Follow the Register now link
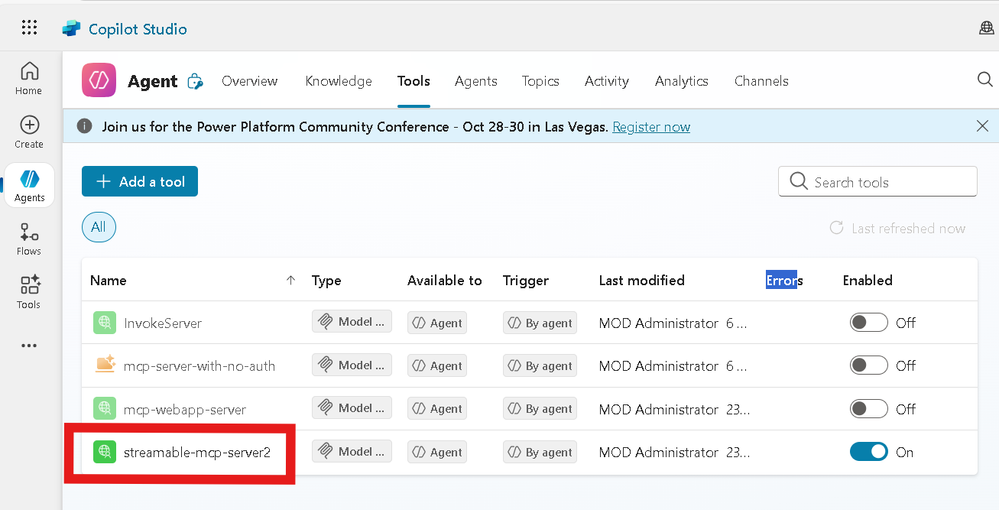The height and width of the screenshot is (510, 999). 651,127
